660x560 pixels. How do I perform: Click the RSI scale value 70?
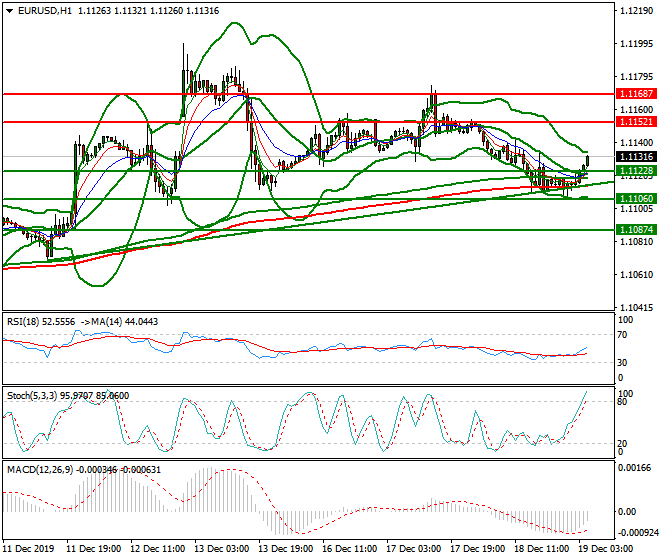622,335
